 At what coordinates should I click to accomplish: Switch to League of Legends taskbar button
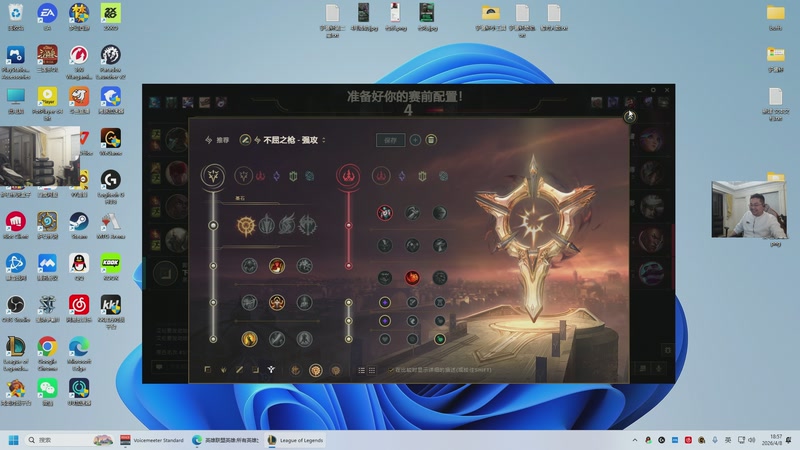point(296,440)
